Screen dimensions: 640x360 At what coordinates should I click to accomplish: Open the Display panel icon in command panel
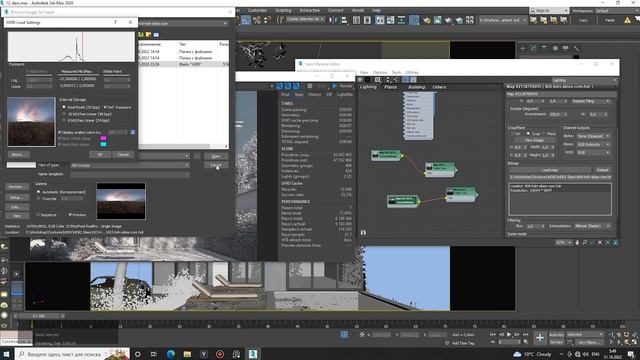click(566, 48)
